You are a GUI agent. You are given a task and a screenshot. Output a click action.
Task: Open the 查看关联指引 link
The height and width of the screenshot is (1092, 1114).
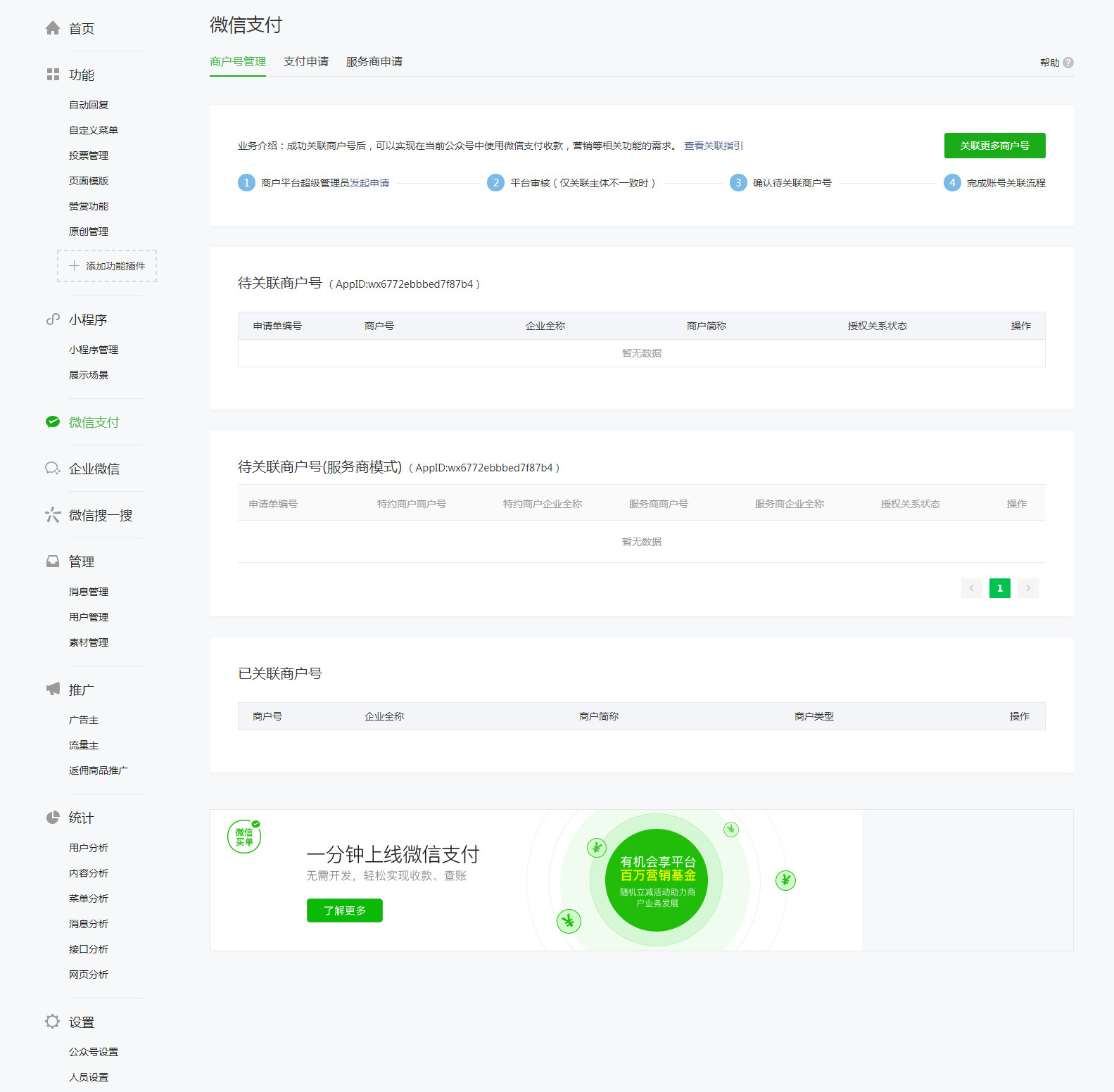coord(714,146)
